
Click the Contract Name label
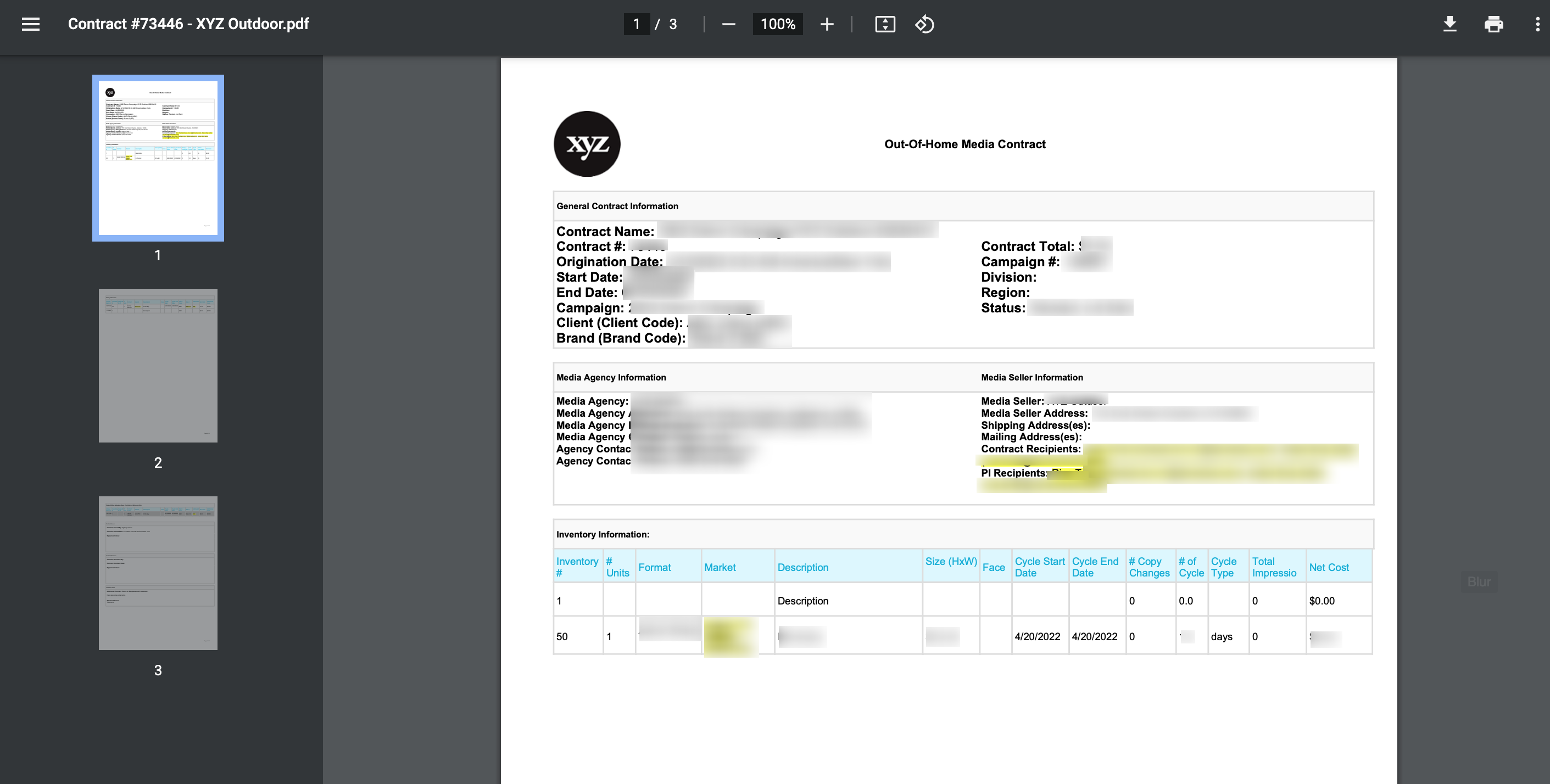coord(605,232)
